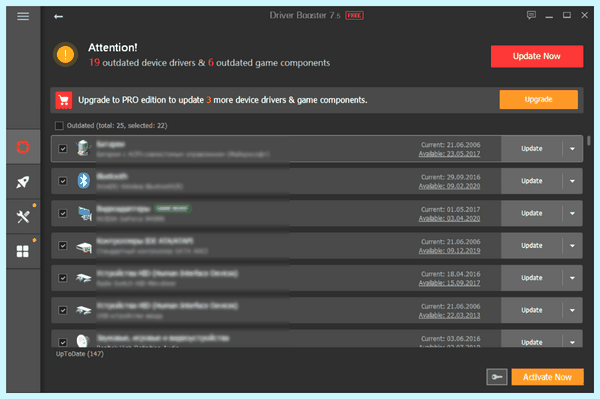Expand Update options for IDE controller
Screen dimensions: 600x399
tap(572, 246)
